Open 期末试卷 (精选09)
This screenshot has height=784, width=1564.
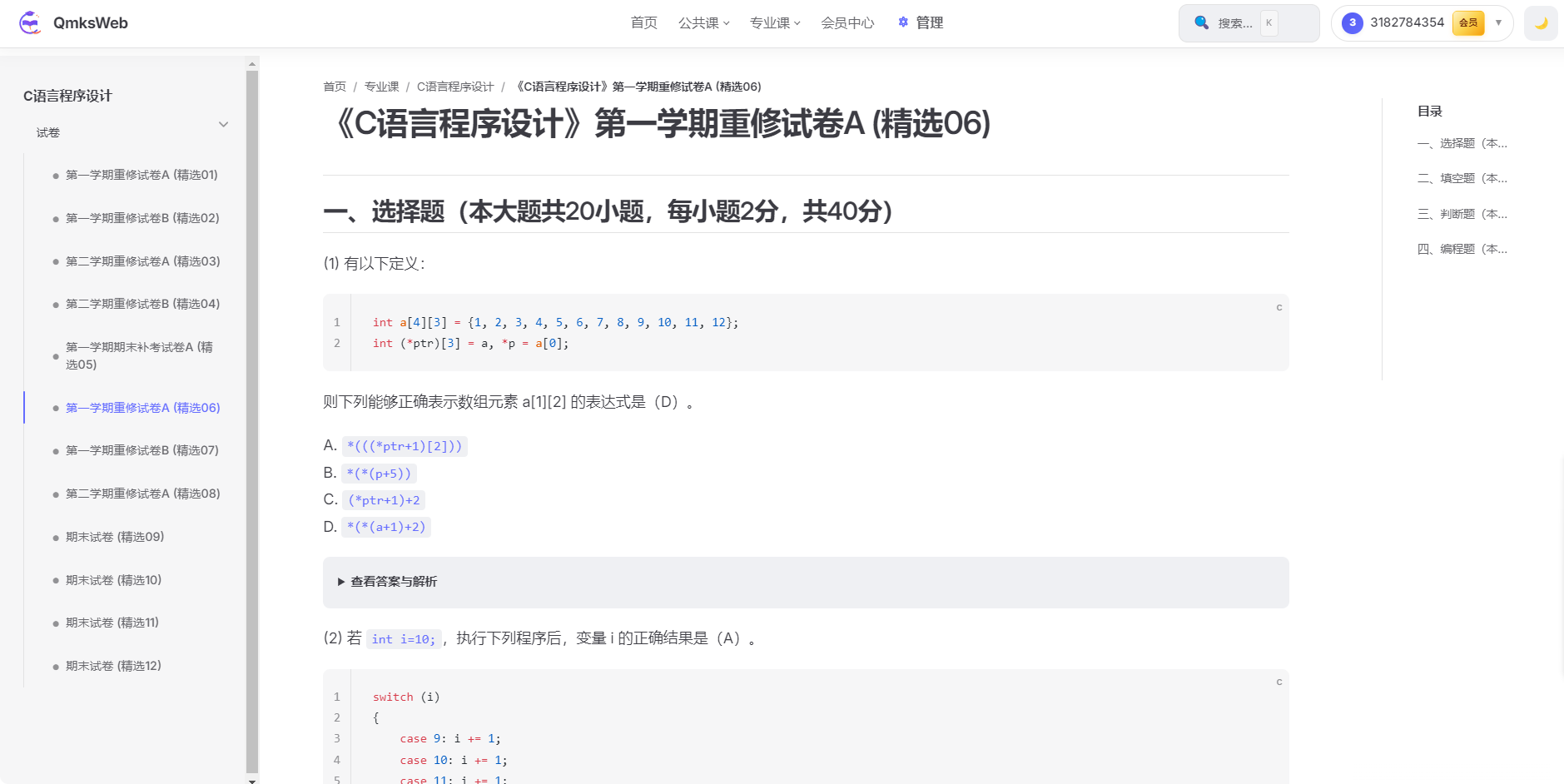click(x=115, y=537)
